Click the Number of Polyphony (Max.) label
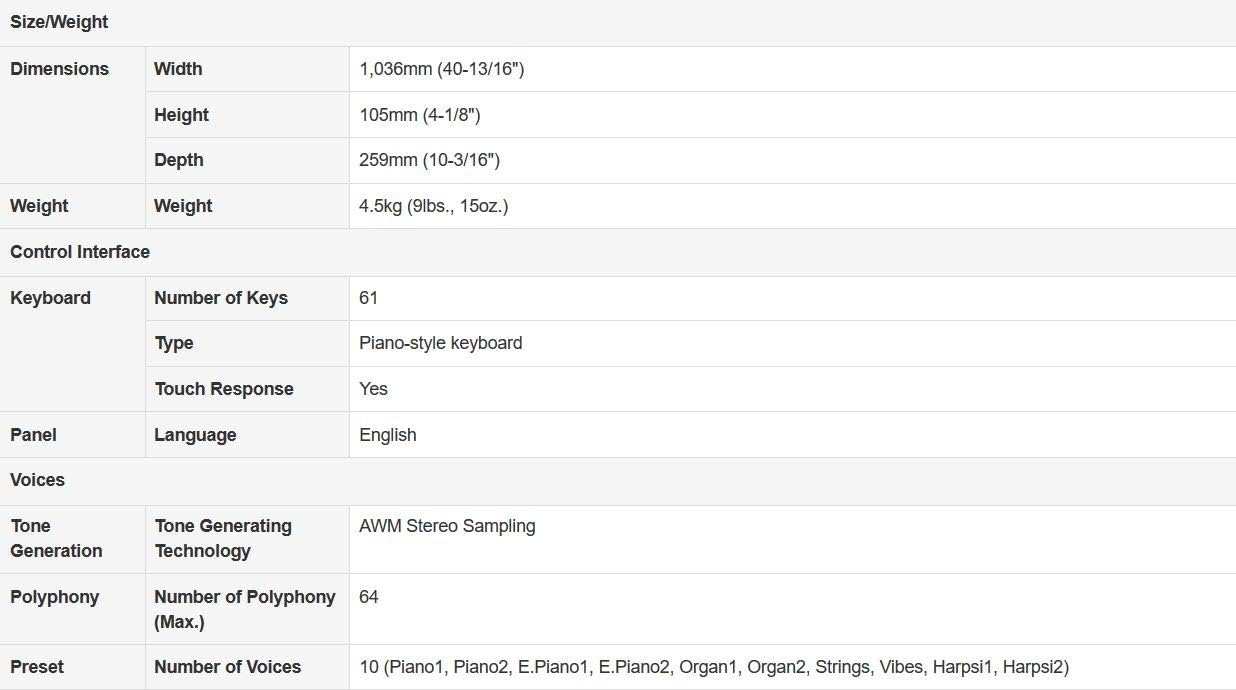This screenshot has width=1236, height=690. (x=244, y=609)
